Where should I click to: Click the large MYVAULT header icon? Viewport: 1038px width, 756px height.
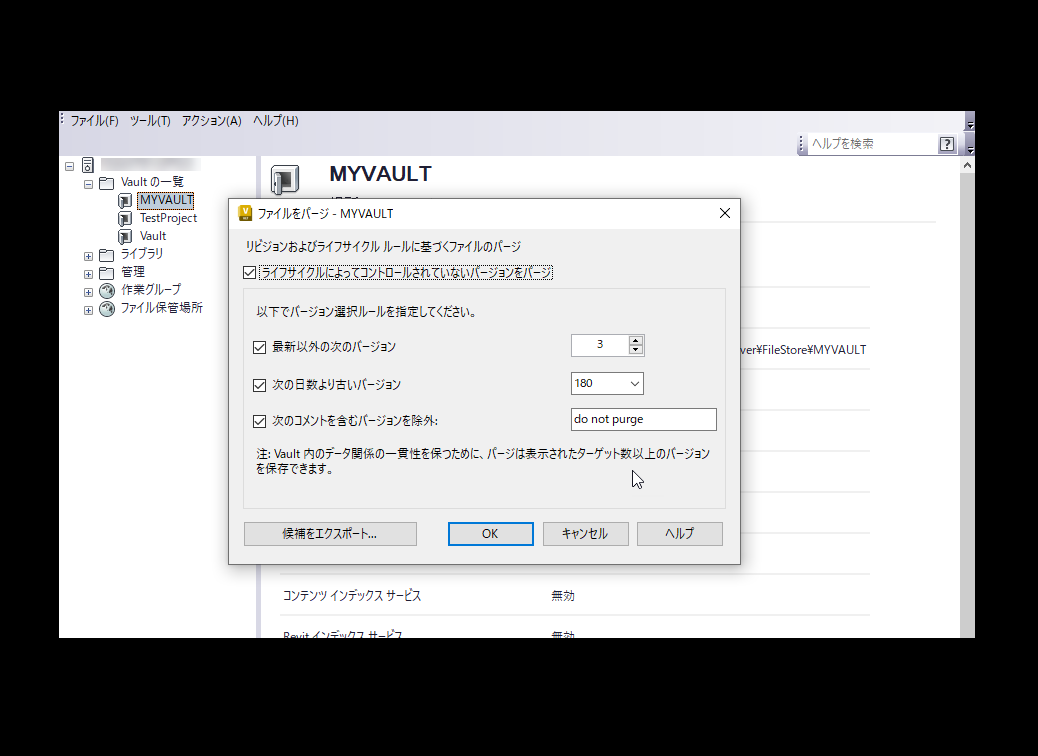pyautogui.click(x=285, y=179)
